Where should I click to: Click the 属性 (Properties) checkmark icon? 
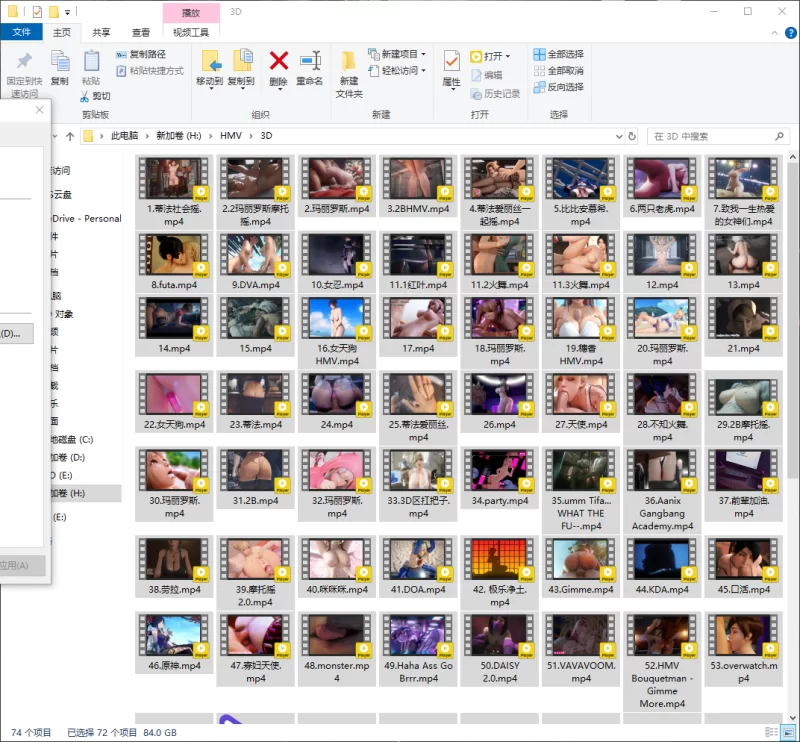click(451, 61)
